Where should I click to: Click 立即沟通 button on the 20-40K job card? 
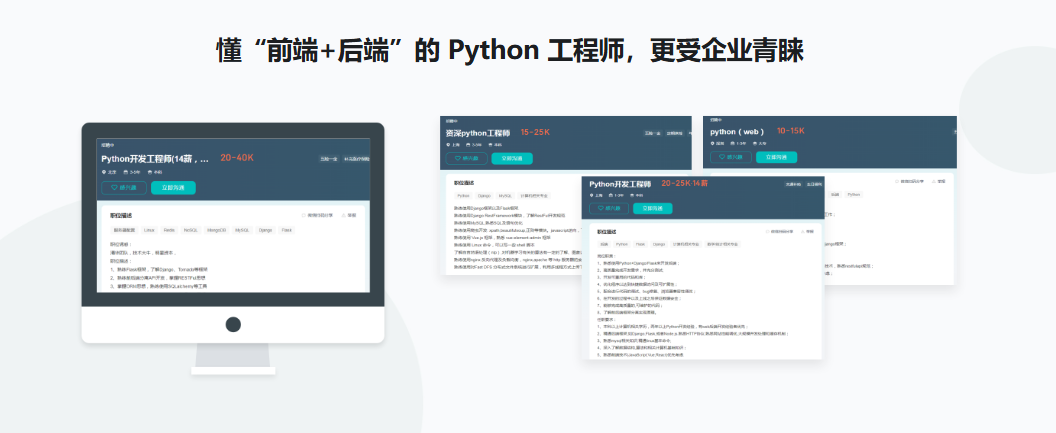tap(173, 187)
